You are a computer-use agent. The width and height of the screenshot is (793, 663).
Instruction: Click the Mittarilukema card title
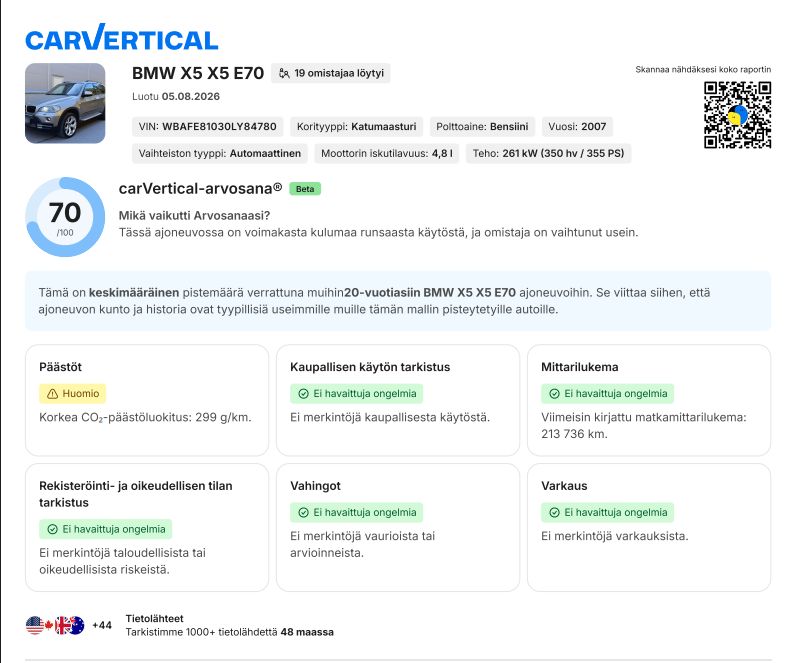pyautogui.click(x=580, y=367)
